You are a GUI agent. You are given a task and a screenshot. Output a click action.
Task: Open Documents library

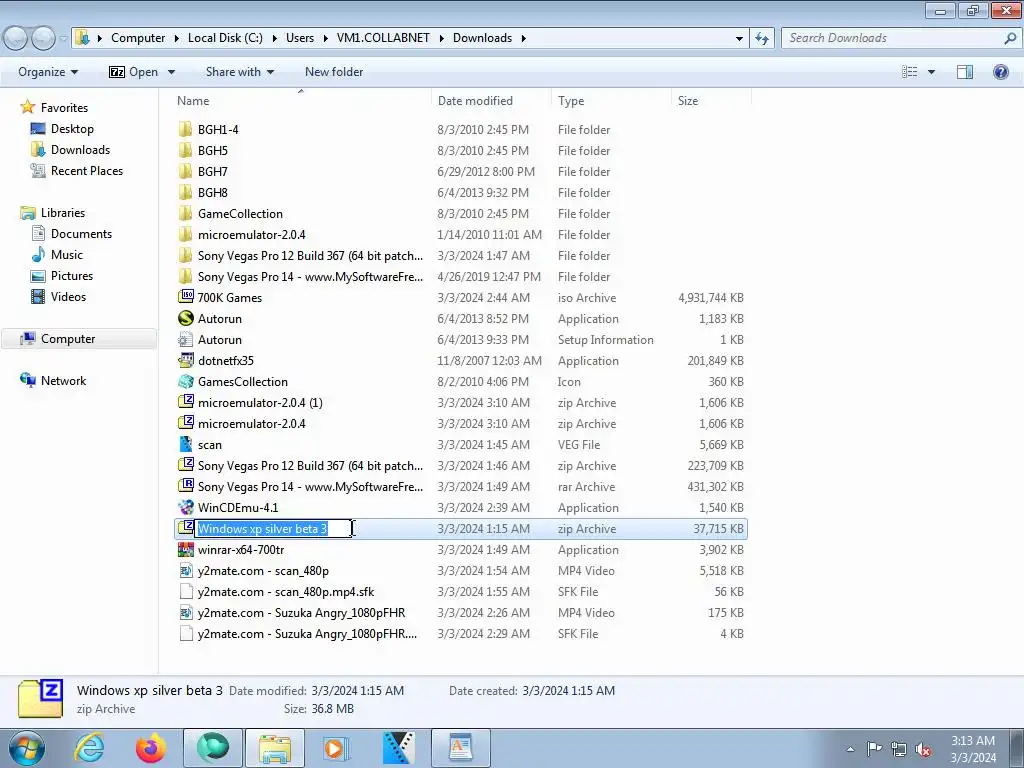pyautogui.click(x=81, y=234)
